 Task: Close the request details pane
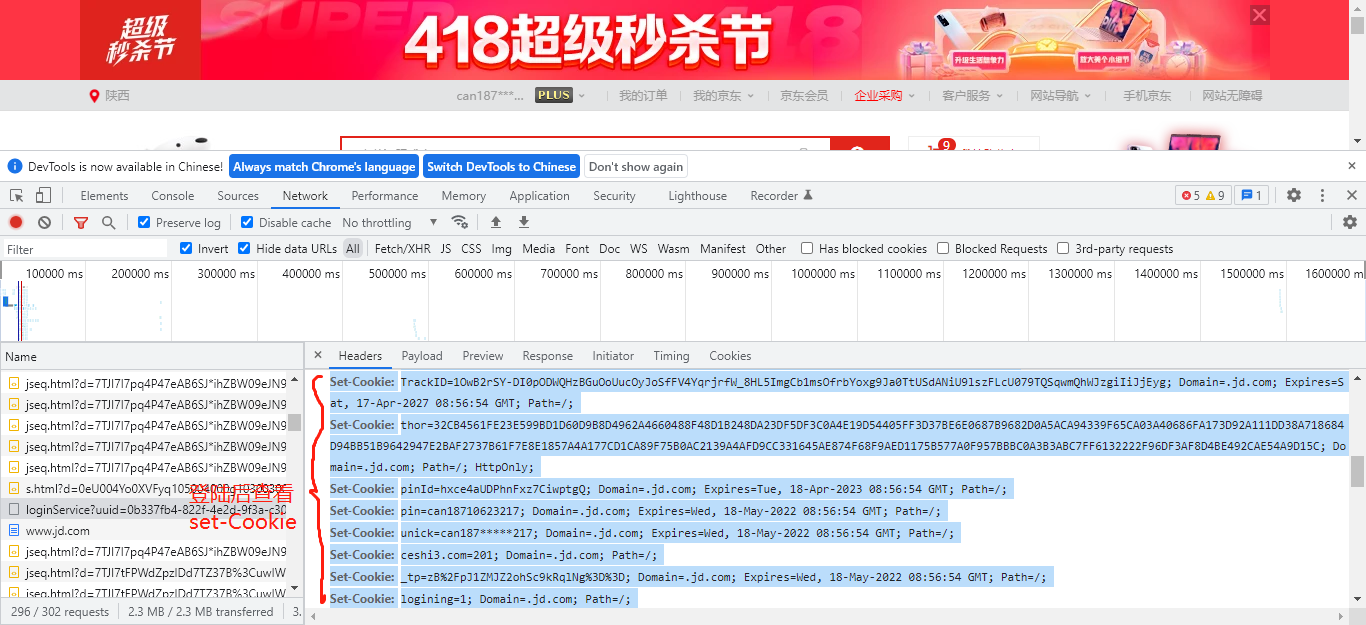pyautogui.click(x=318, y=355)
